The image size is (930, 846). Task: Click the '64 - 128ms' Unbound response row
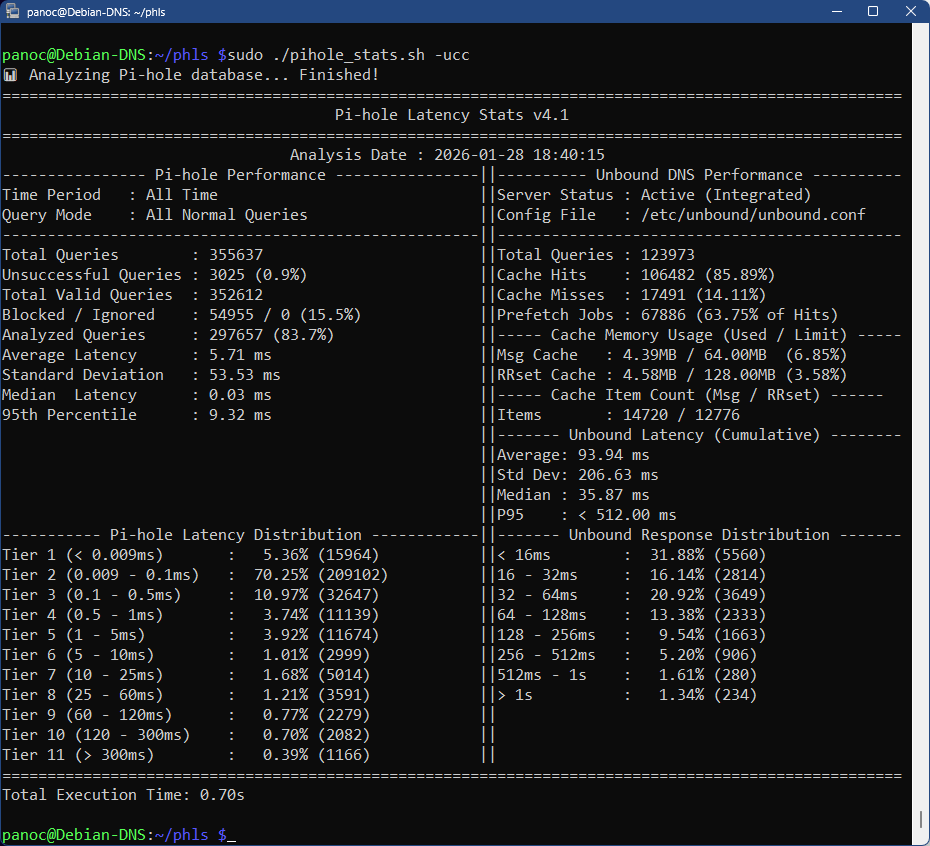(x=632, y=615)
